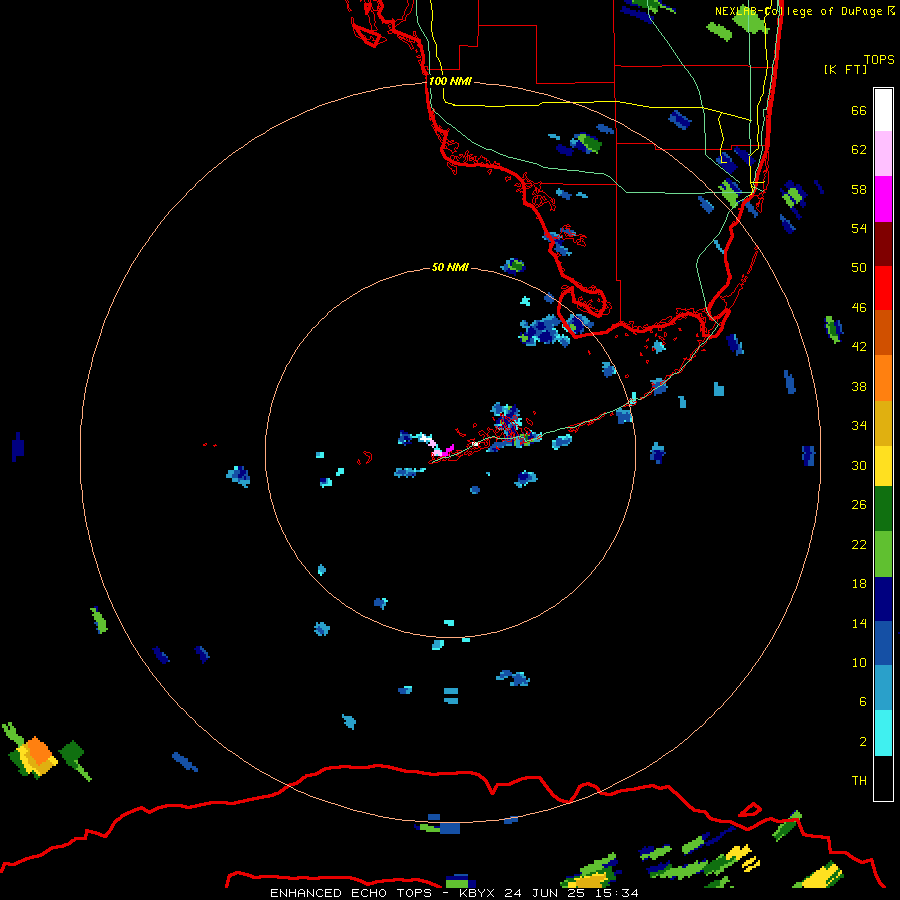This screenshot has height=900, width=900.
Task: Click the cyan swatch between 6 and 2
Action: [883, 733]
